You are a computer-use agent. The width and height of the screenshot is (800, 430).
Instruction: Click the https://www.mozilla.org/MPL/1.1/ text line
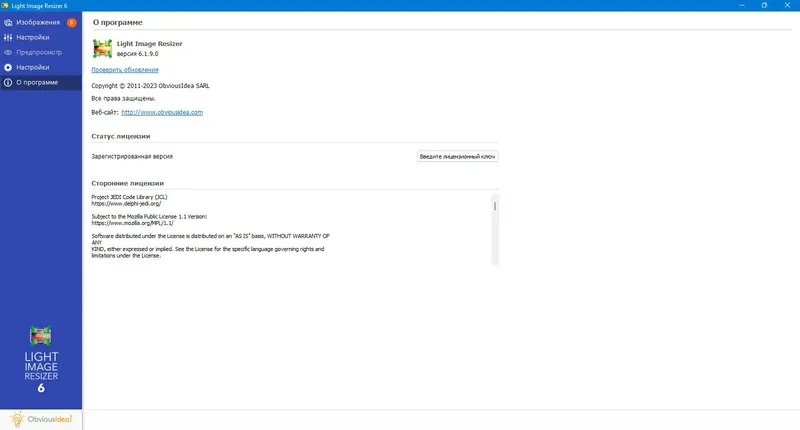[x=133, y=223]
